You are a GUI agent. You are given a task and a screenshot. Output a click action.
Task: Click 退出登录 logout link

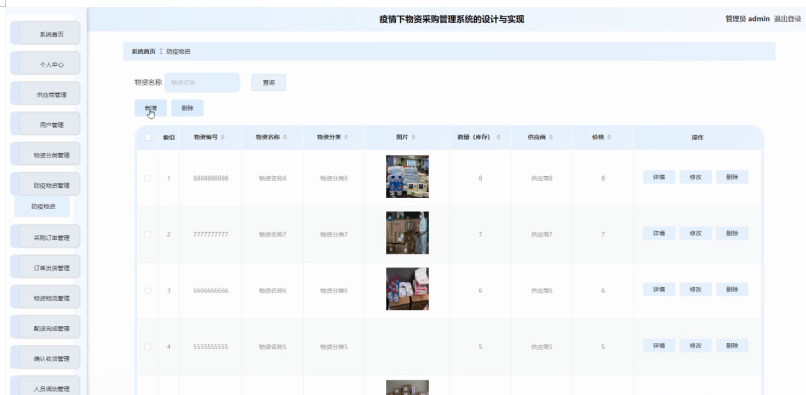tap(787, 19)
